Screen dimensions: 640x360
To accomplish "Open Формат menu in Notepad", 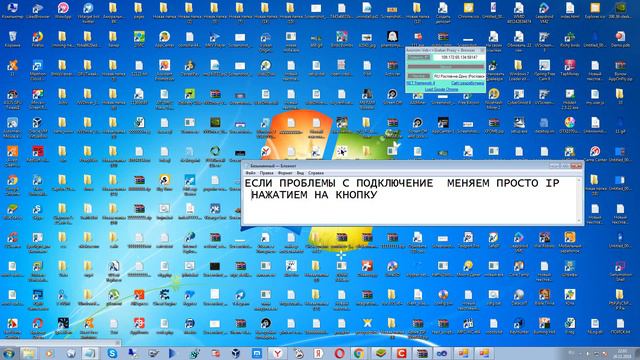I will (x=285, y=173).
